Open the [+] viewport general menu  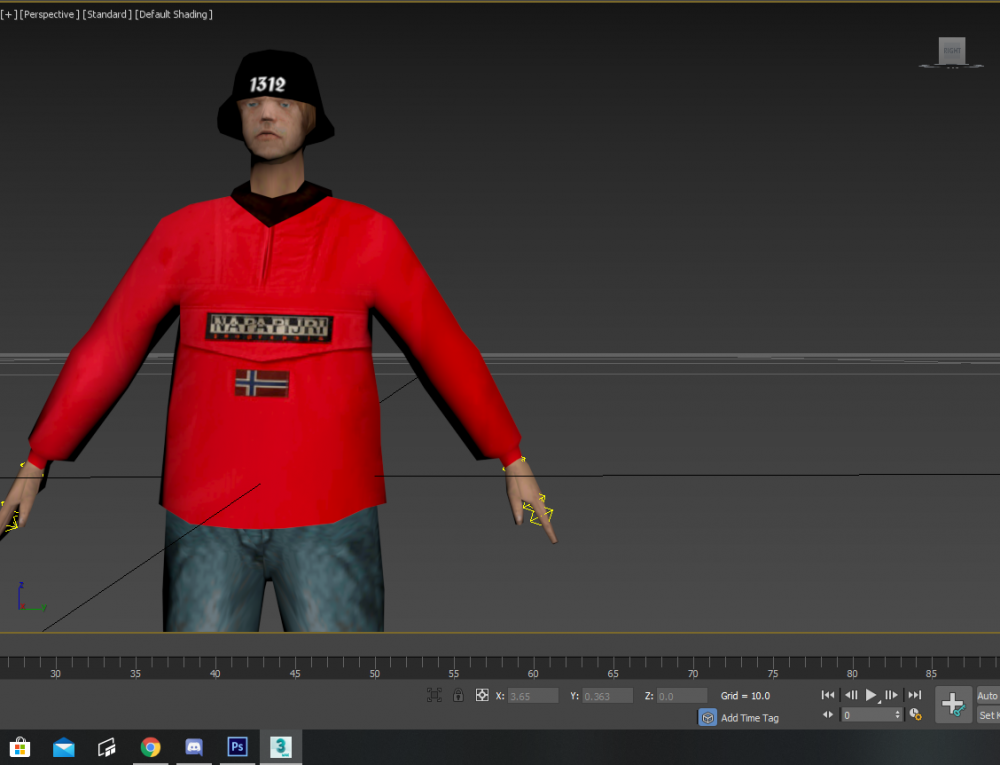[x=8, y=14]
